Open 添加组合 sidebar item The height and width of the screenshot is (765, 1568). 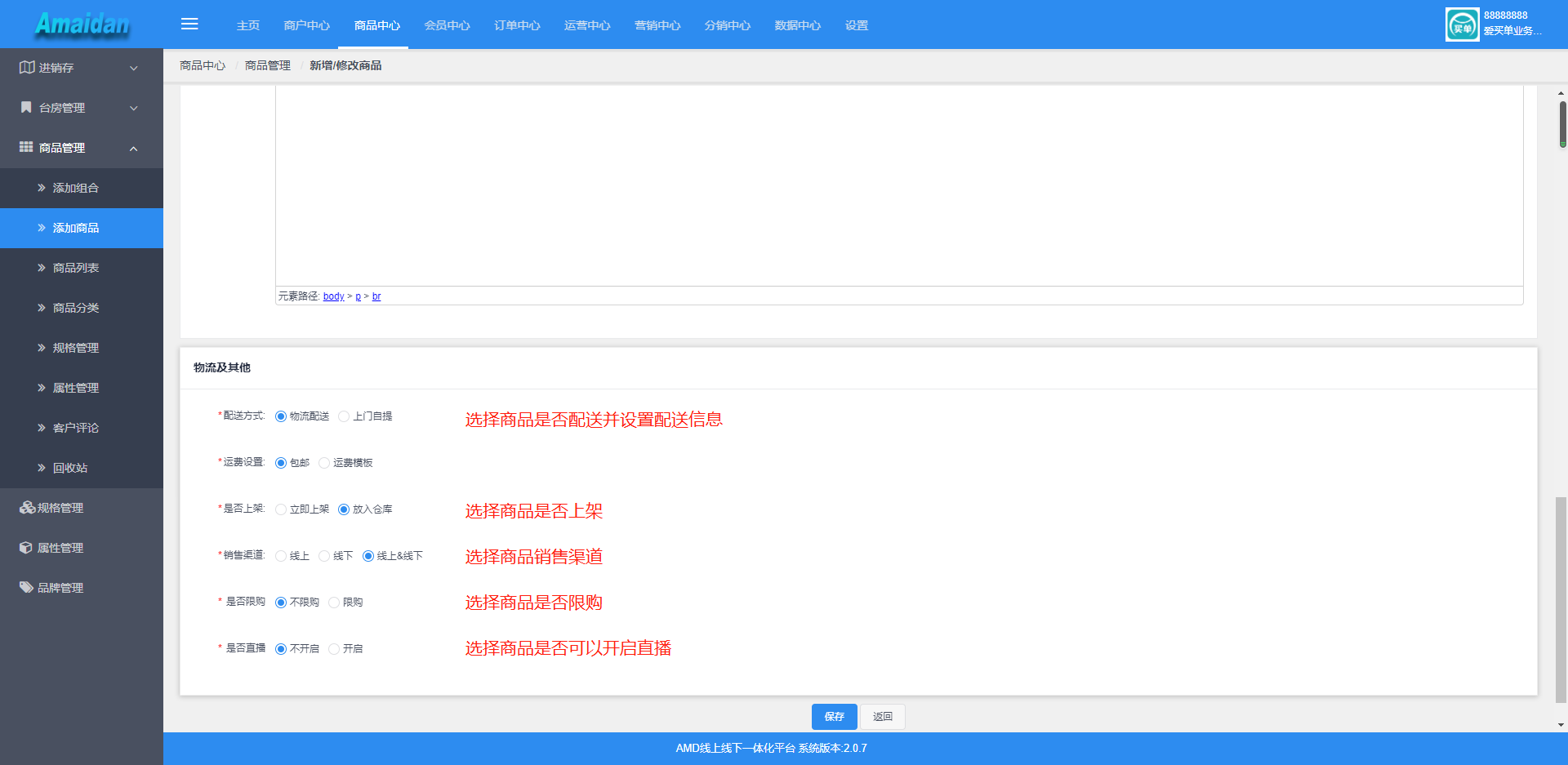point(82,188)
